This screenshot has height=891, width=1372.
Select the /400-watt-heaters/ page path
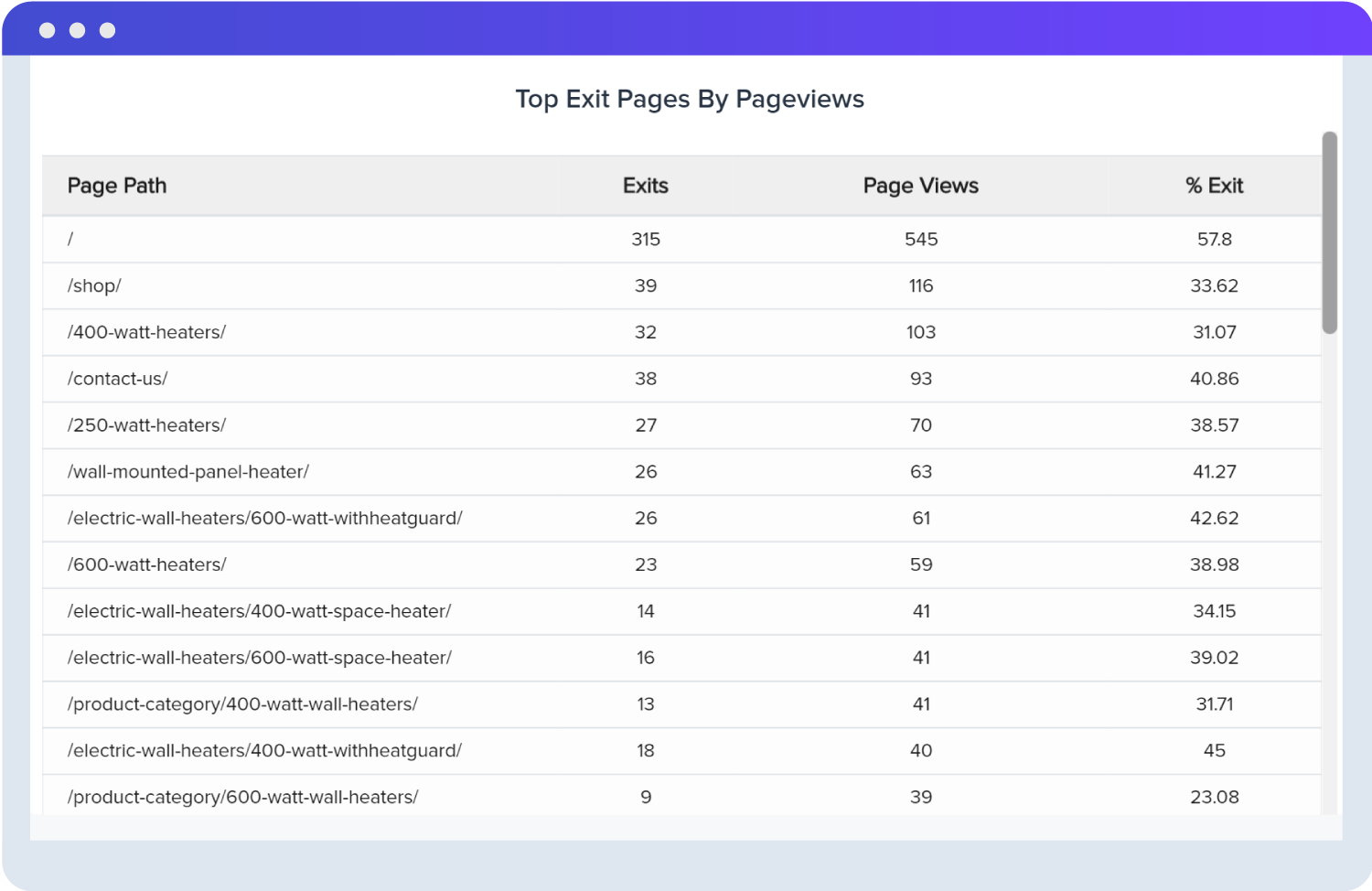(x=146, y=332)
